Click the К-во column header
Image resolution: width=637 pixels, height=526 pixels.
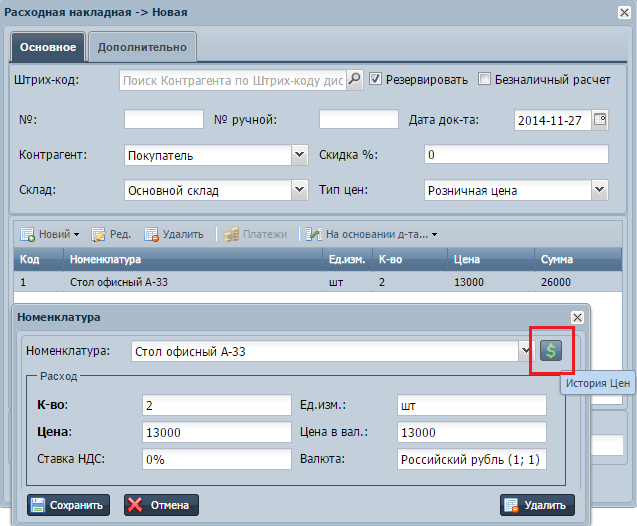[x=410, y=259]
